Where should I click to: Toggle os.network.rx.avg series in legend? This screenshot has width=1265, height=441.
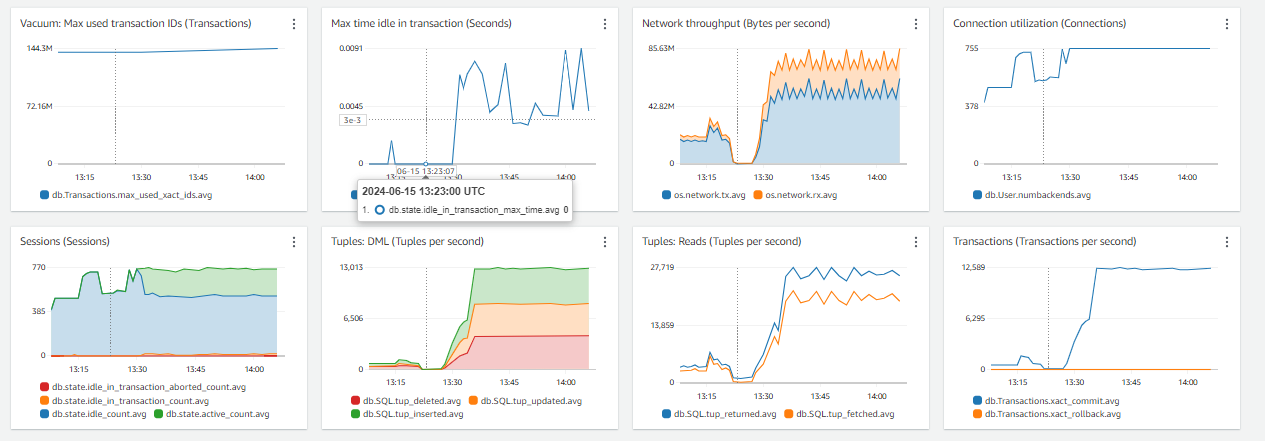(x=798, y=194)
